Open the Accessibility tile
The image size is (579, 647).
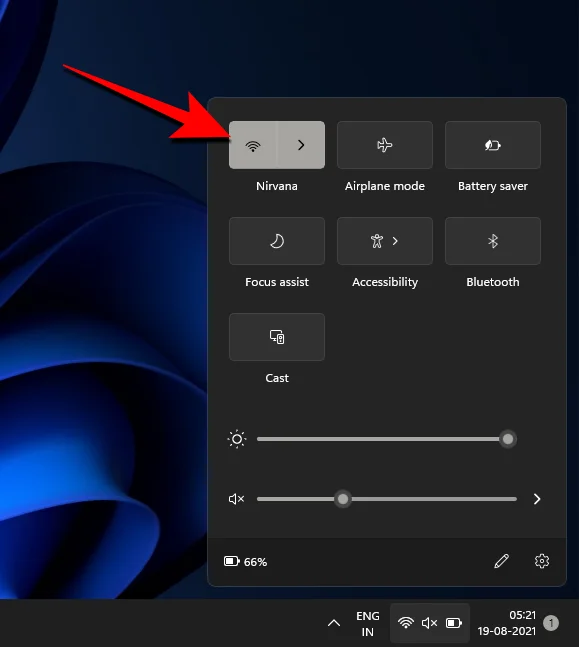[x=385, y=241]
